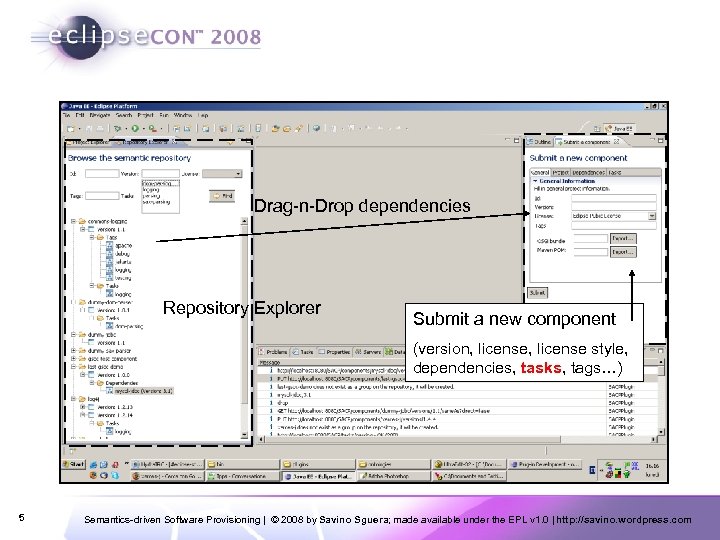Click the green Run toolbar icon
Screen dimensions: 720x540
point(135,129)
